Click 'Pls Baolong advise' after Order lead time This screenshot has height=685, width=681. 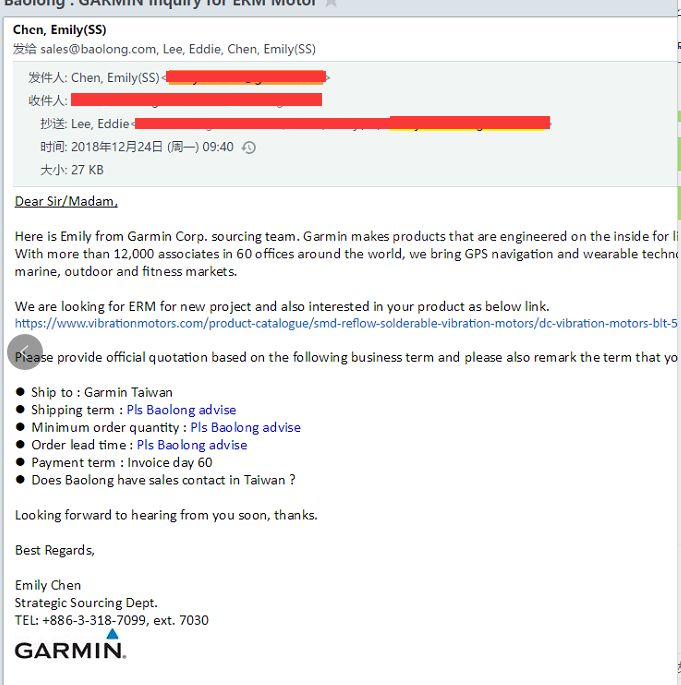coord(192,445)
